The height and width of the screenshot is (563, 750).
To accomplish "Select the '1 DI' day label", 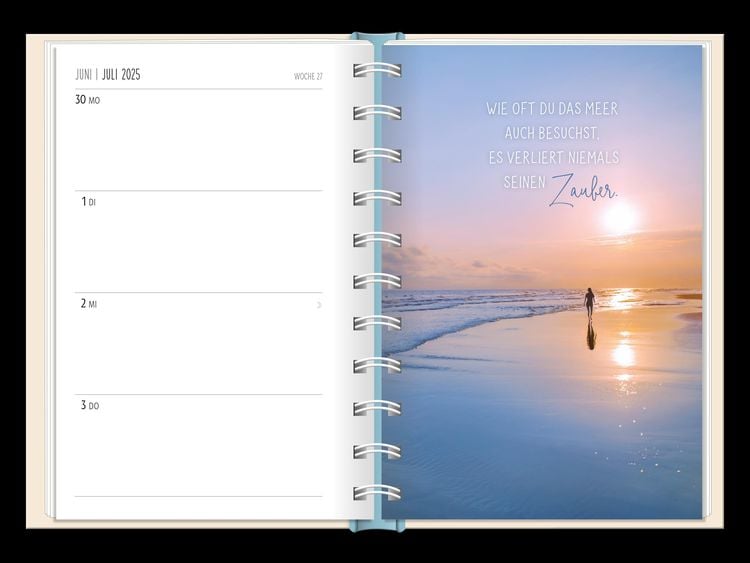I will [88, 202].
